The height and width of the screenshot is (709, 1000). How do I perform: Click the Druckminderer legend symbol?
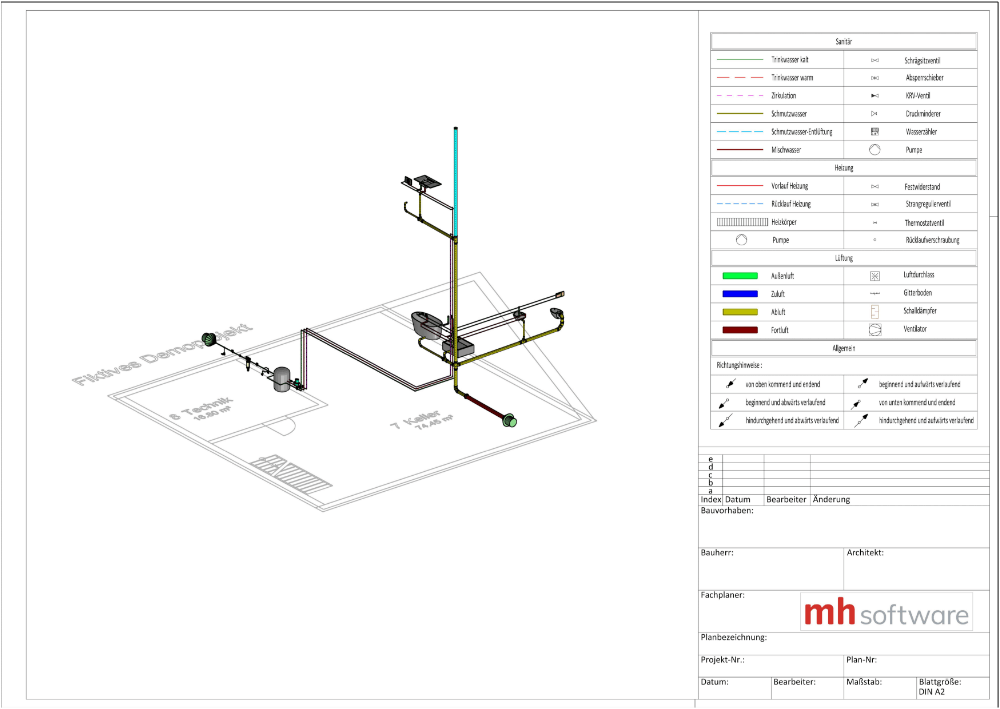pyautogui.click(x=874, y=113)
